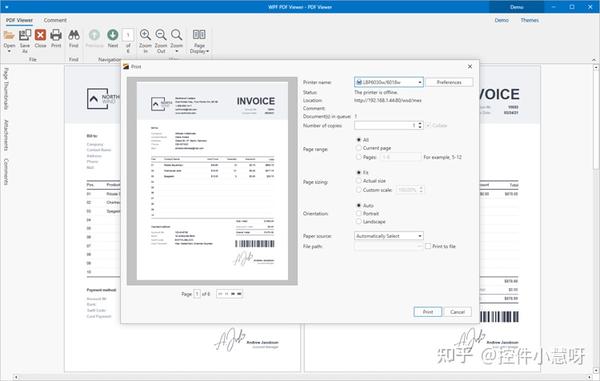Increase number of copies with stepper

[420, 123]
